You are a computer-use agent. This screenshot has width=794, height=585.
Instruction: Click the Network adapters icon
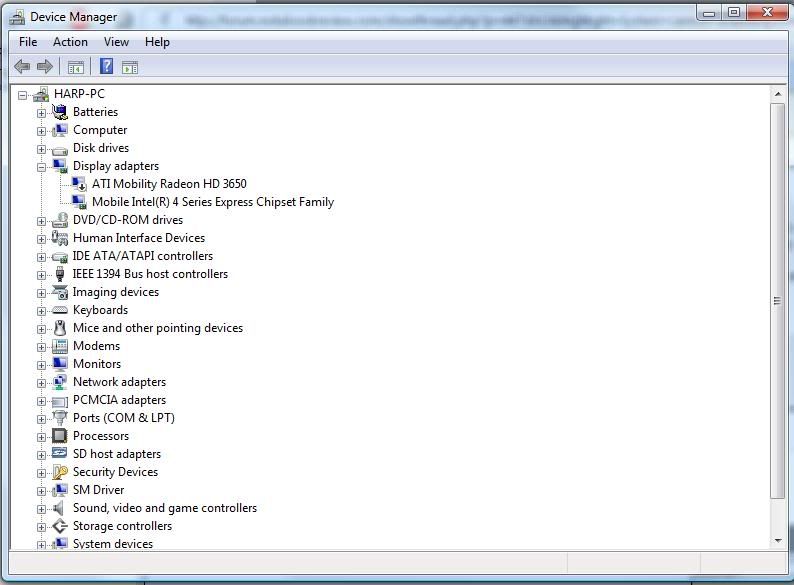(x=60, y=382)
